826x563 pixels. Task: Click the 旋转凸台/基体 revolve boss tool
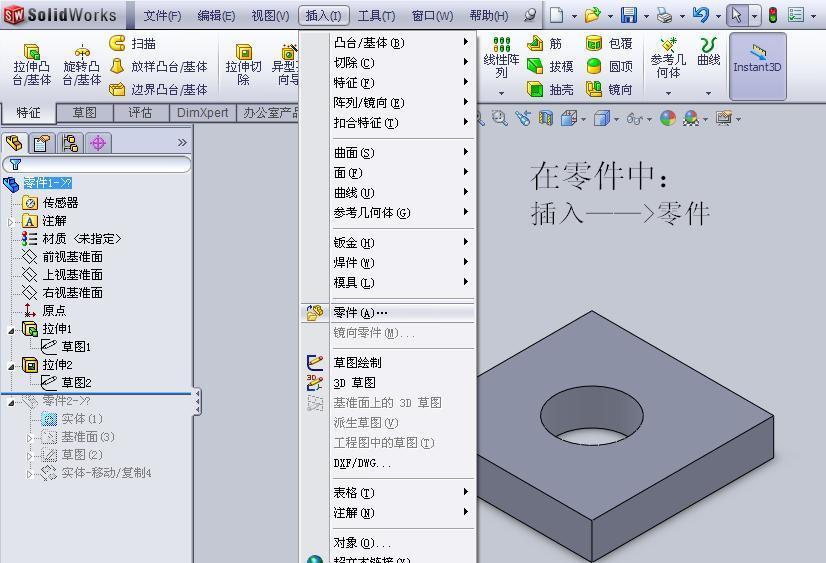point(82,65)
